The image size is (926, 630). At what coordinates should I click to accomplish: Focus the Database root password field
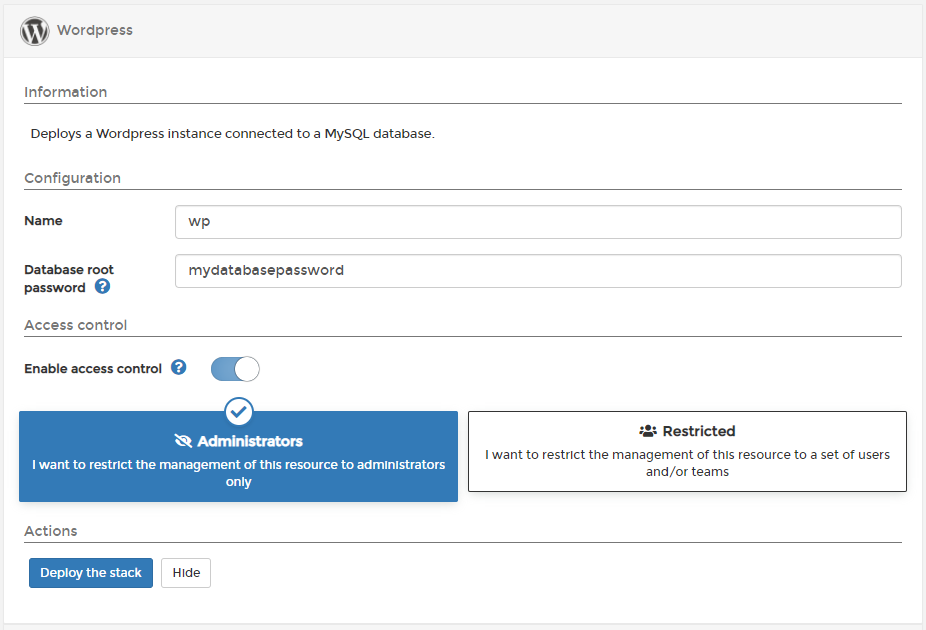pyautogui.click(x=538, y=271)
